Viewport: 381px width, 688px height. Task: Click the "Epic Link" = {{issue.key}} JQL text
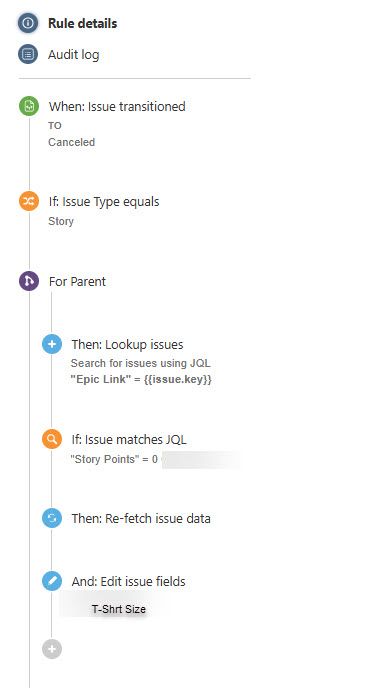pyautogui.click(x=141, y=379)
